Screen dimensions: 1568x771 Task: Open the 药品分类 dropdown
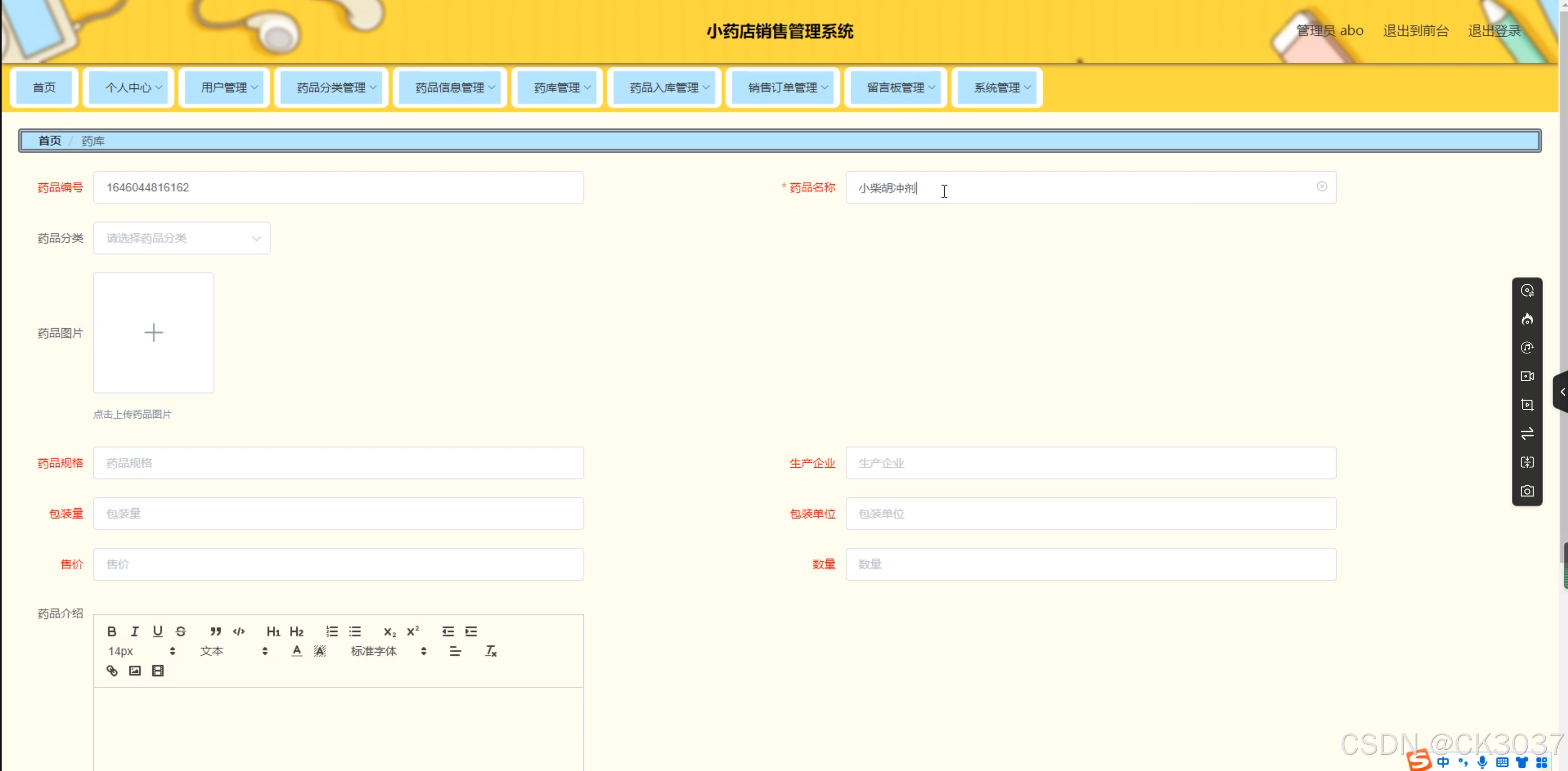[182, 238]
